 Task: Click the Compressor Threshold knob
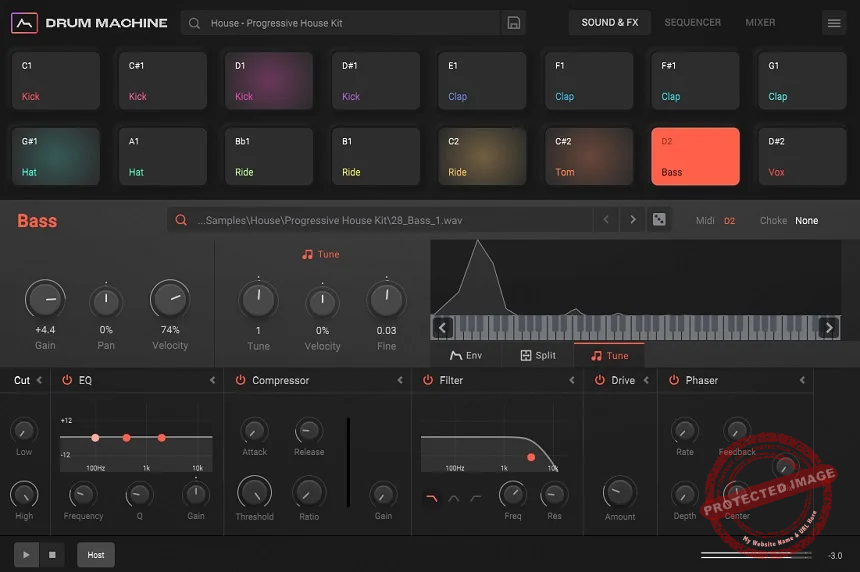pos(254,492)
